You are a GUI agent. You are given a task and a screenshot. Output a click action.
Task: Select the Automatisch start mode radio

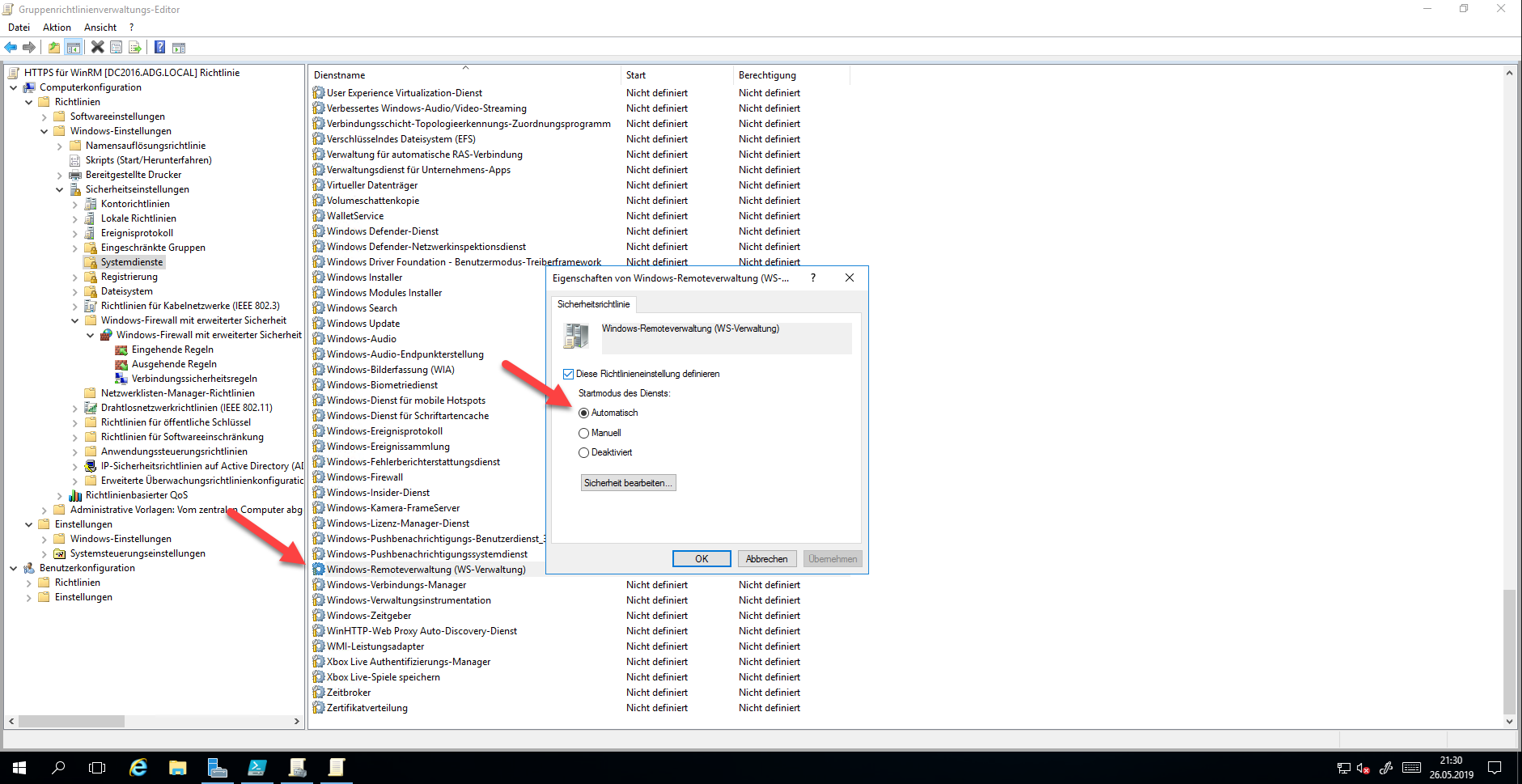583,413
